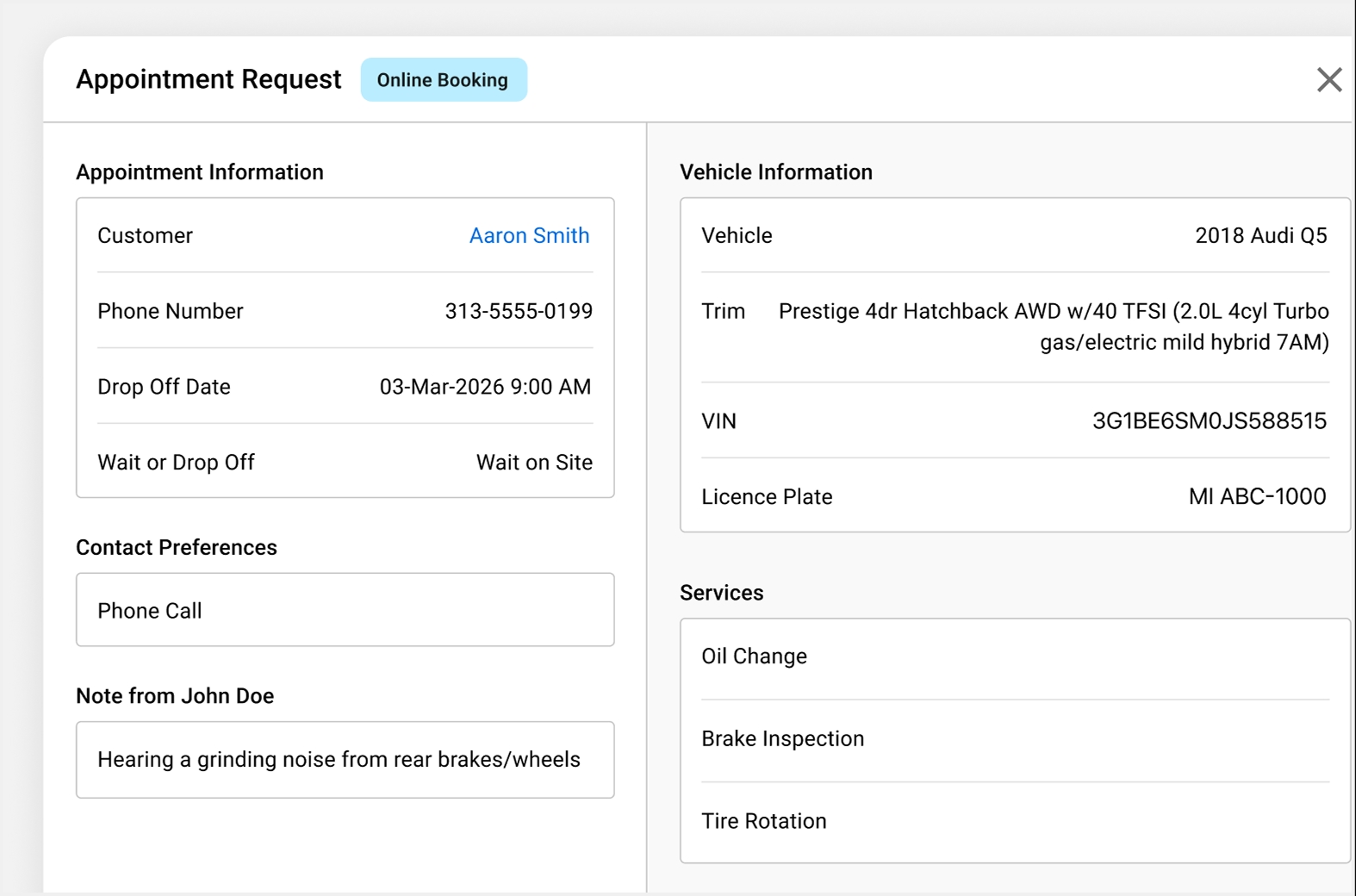Click the Wait or Drop Off label
Screen dimensions: 1356x896
176,463
